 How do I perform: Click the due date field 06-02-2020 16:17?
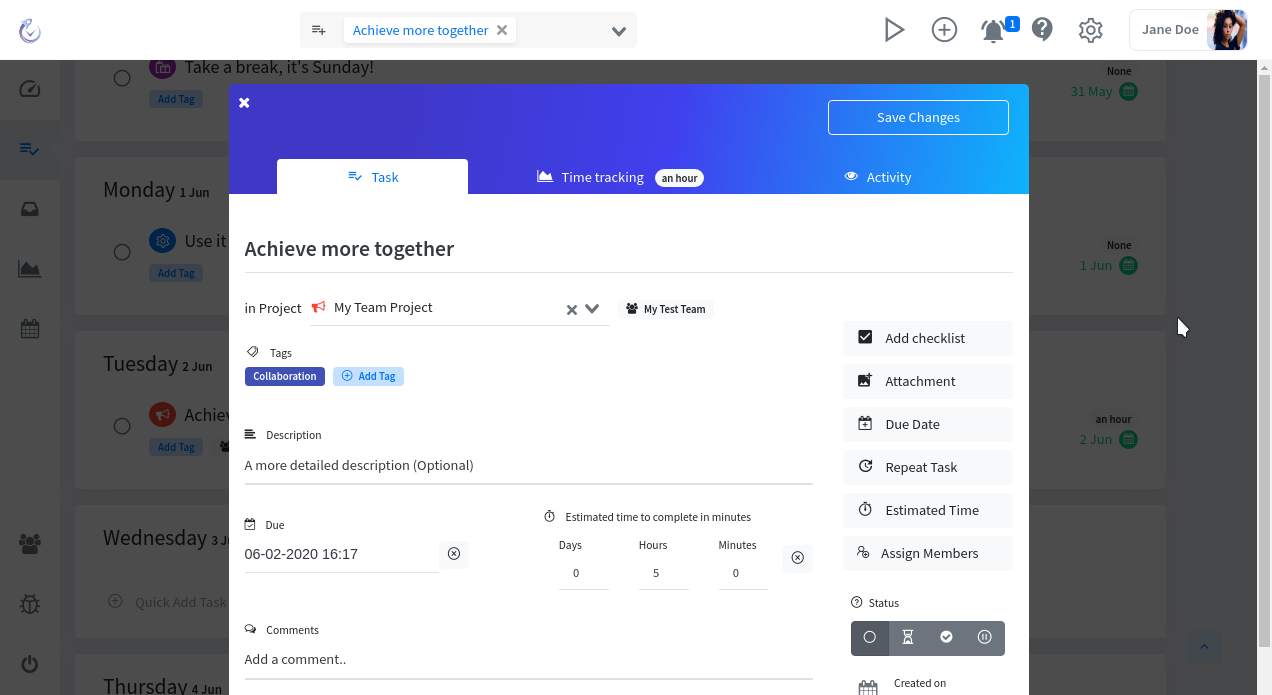[x=341, y=554]
